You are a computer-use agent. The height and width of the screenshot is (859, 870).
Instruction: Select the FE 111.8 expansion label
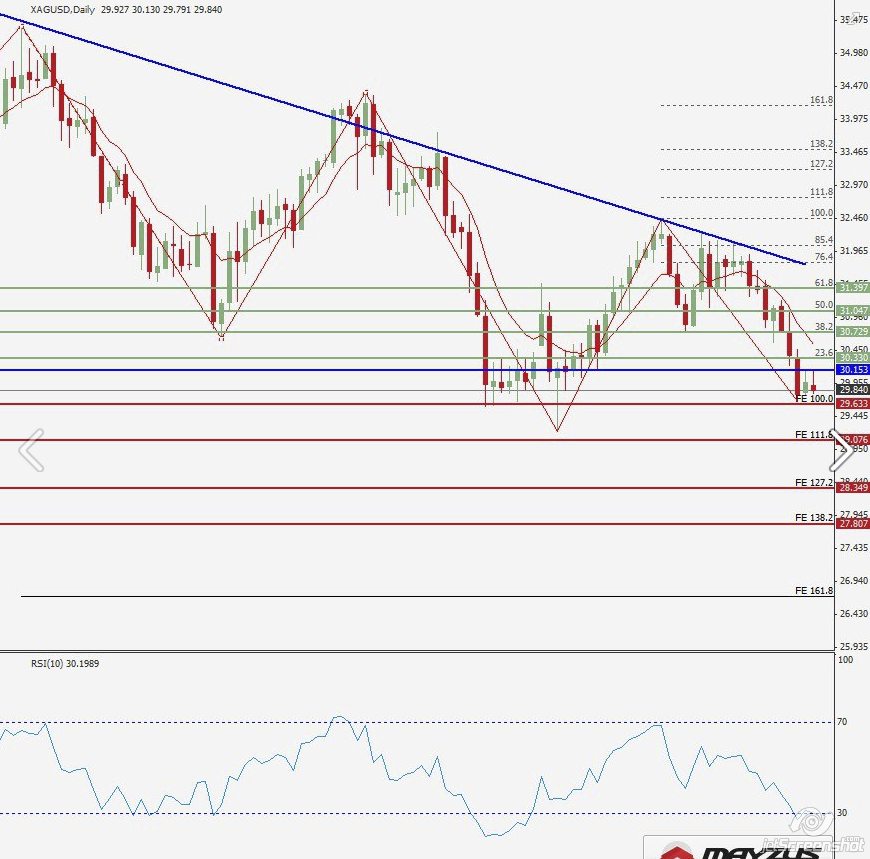[814, 434]
